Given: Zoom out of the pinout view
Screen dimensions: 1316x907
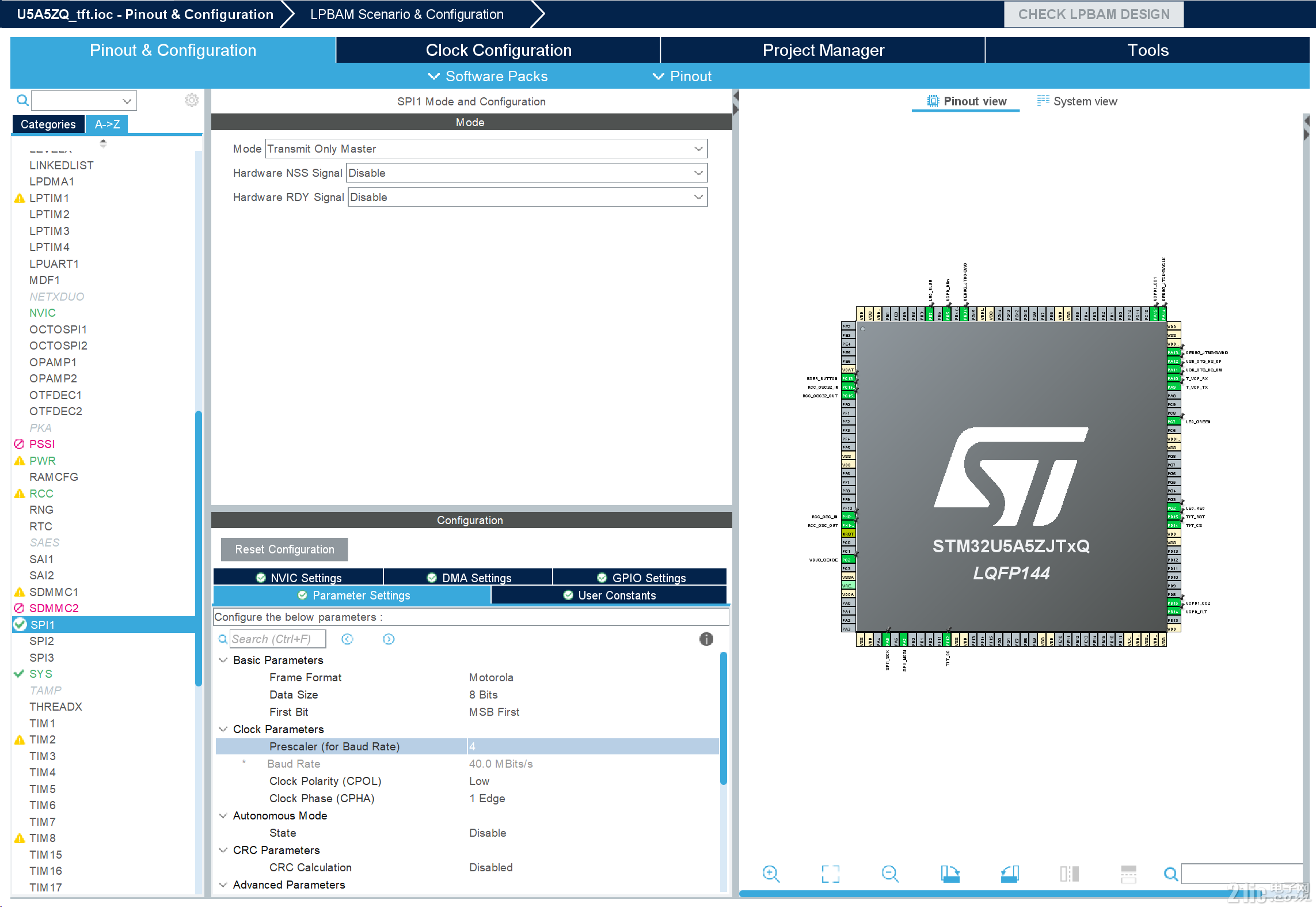Looking at the screenshot, I should pos(890,874).
